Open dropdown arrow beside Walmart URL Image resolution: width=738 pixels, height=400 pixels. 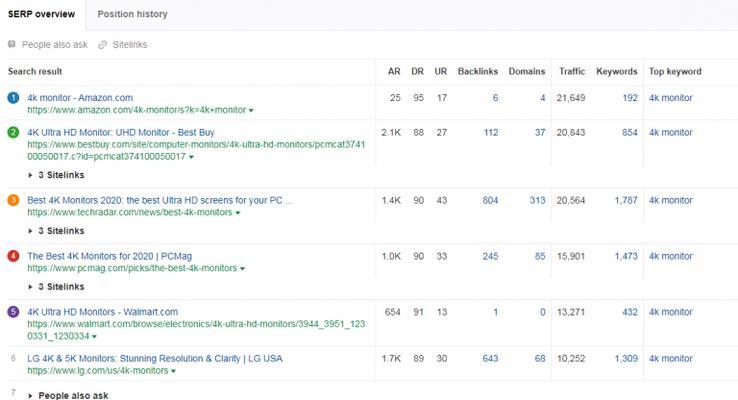pyautogui.click(x=95, y=337)
